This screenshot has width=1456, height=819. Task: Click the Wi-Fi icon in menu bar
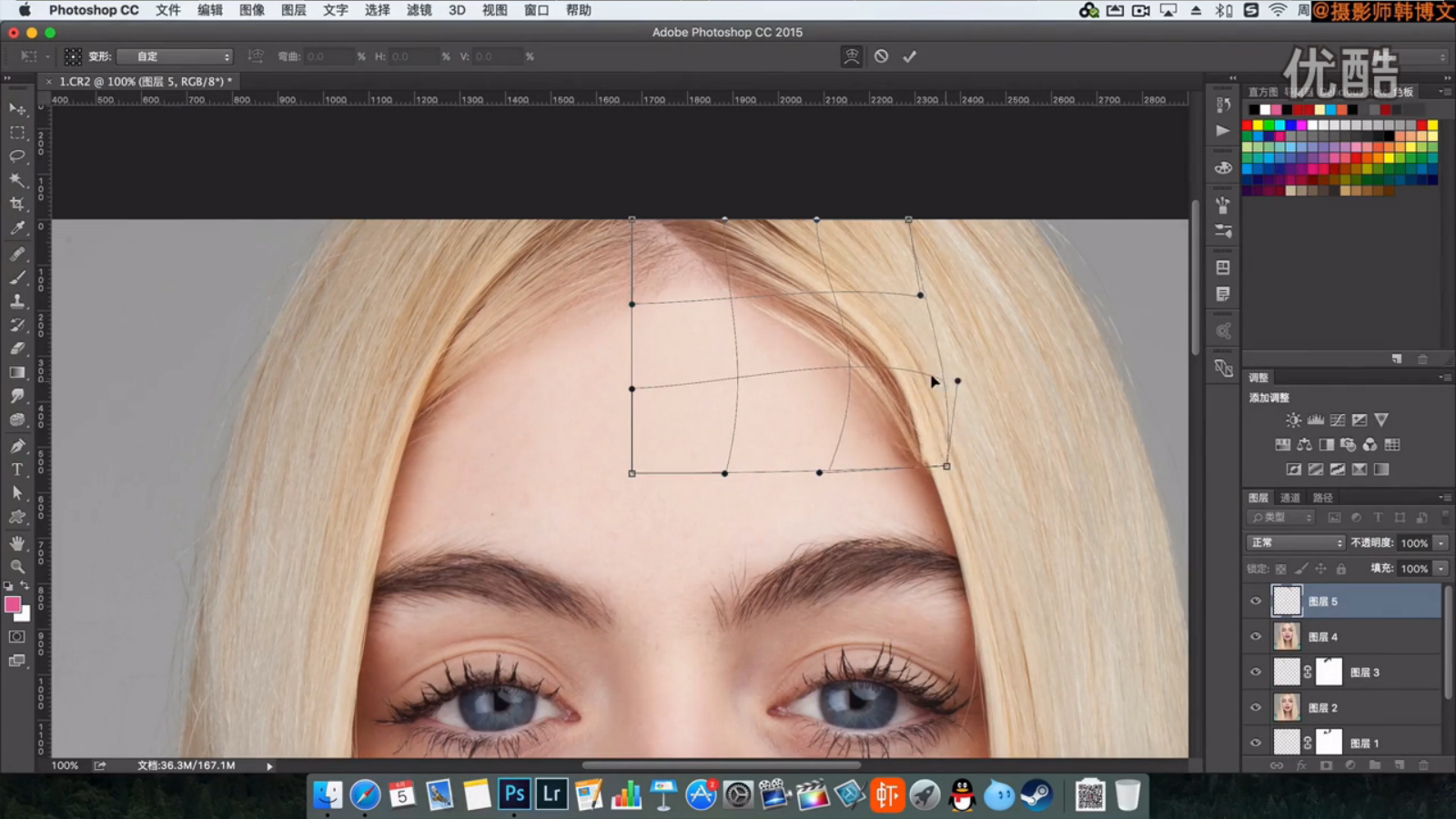(1279, 10)
